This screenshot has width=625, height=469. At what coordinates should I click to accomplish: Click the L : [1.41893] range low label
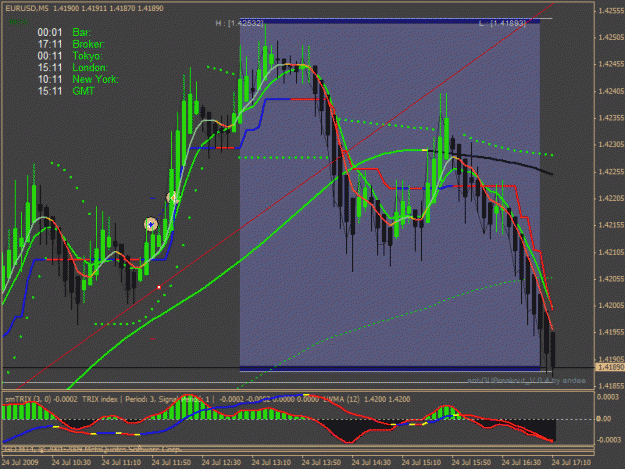tap(502, 24)
